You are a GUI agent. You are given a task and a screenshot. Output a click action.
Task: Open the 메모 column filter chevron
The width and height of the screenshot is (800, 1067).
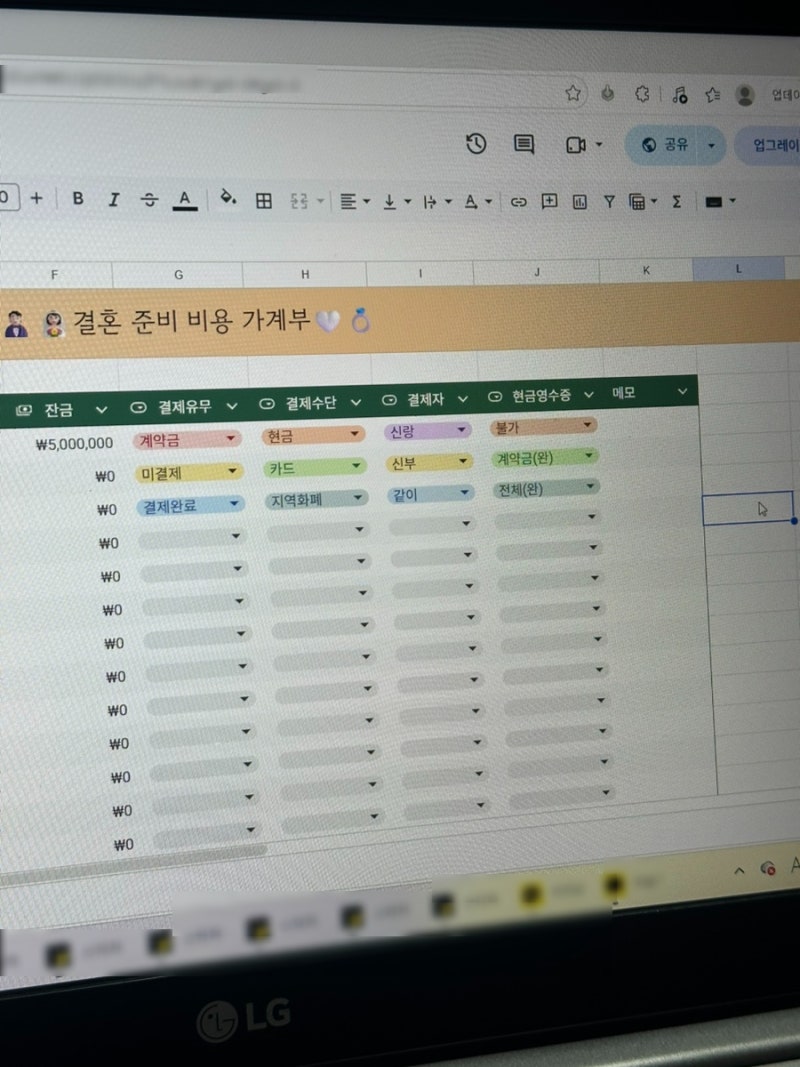point(682,391)
